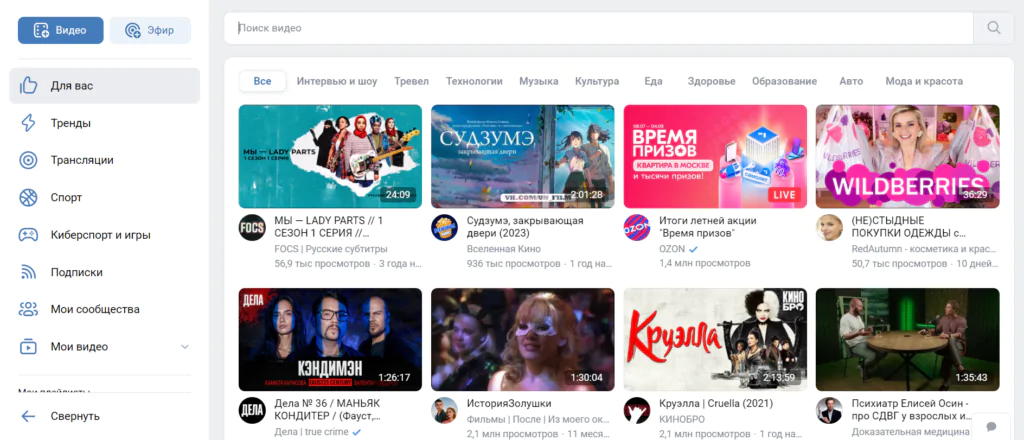
Task: Open the Авто tab
Action: pos(851,82)
